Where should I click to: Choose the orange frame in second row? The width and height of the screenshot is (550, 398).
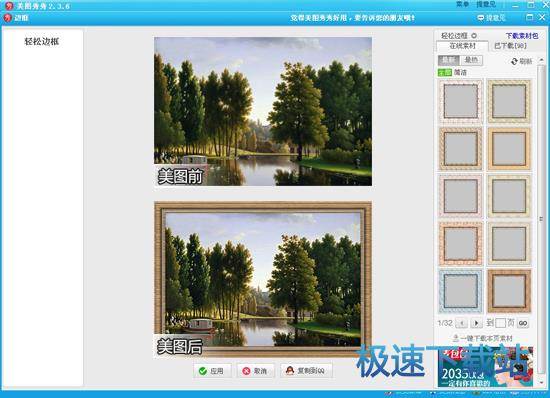pos(509,149)
